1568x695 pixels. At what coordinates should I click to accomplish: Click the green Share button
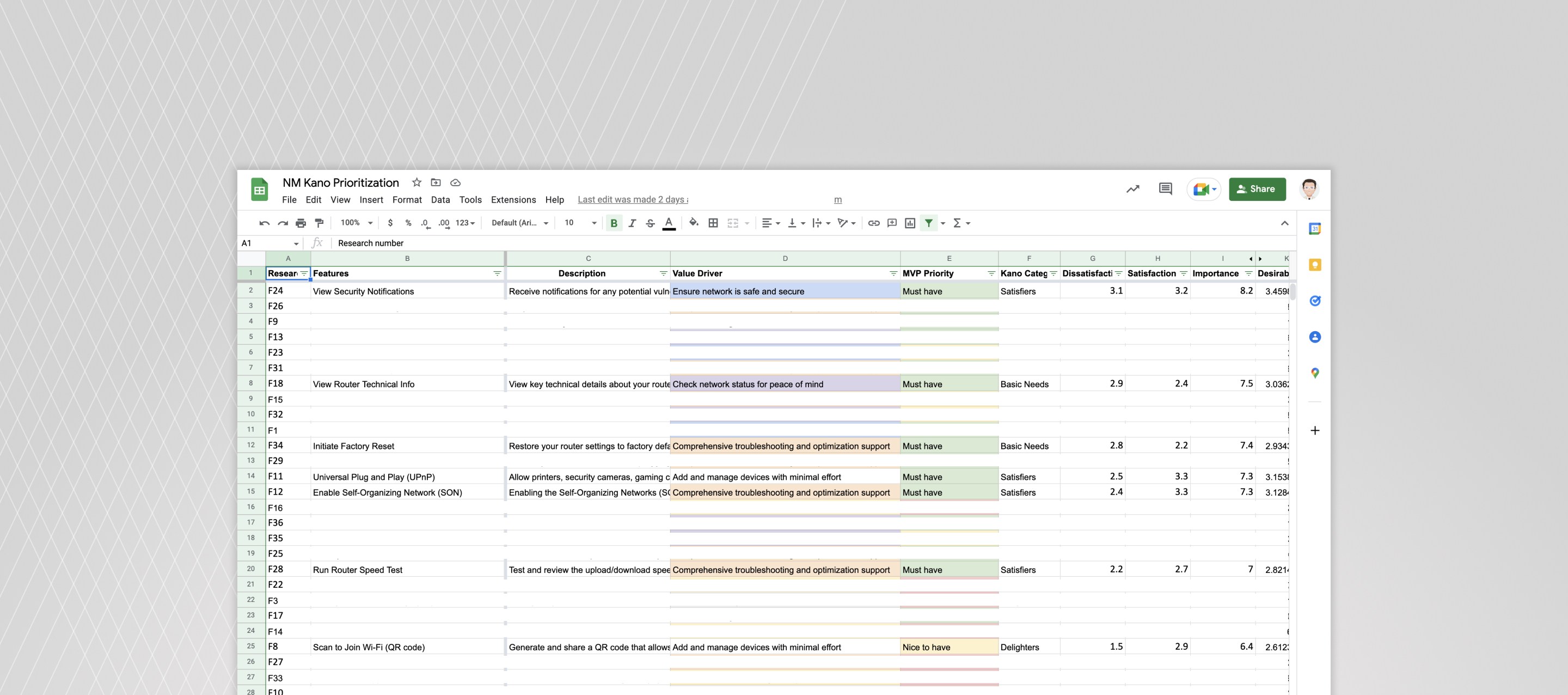1257,189
